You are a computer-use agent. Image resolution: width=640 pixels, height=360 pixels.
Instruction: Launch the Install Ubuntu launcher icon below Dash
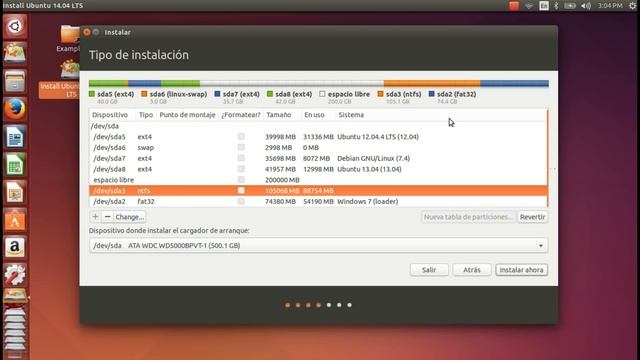click(15, 53)
